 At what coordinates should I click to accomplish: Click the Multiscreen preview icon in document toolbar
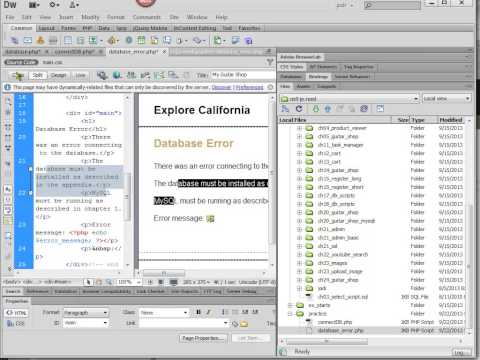102,75
